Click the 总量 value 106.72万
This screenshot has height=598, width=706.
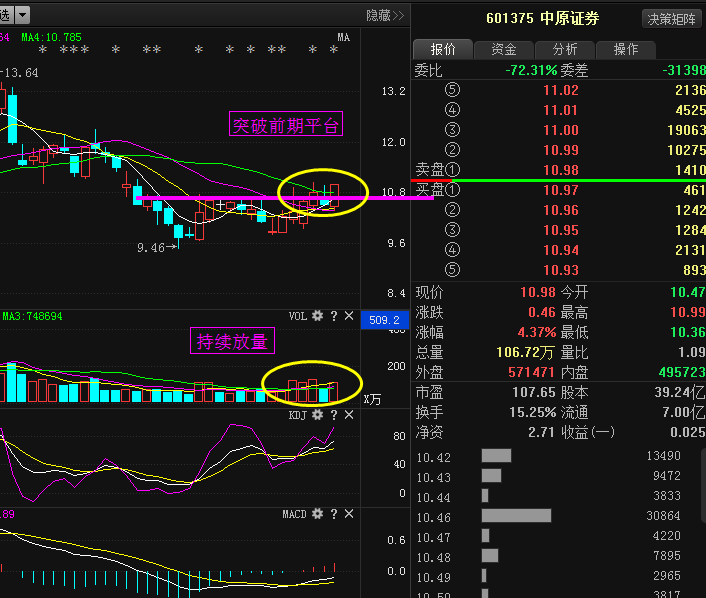click(525, 352)
